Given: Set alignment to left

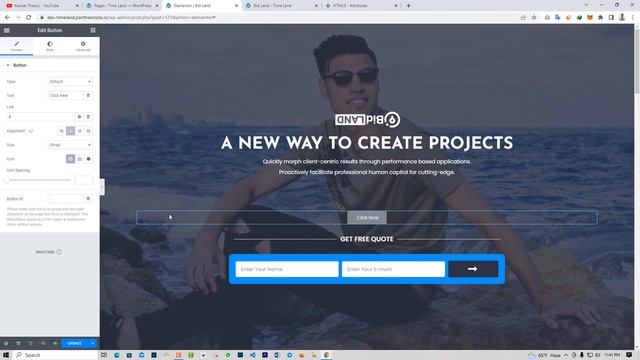Looking at the screenshot, I should click(x=61, y=131).
